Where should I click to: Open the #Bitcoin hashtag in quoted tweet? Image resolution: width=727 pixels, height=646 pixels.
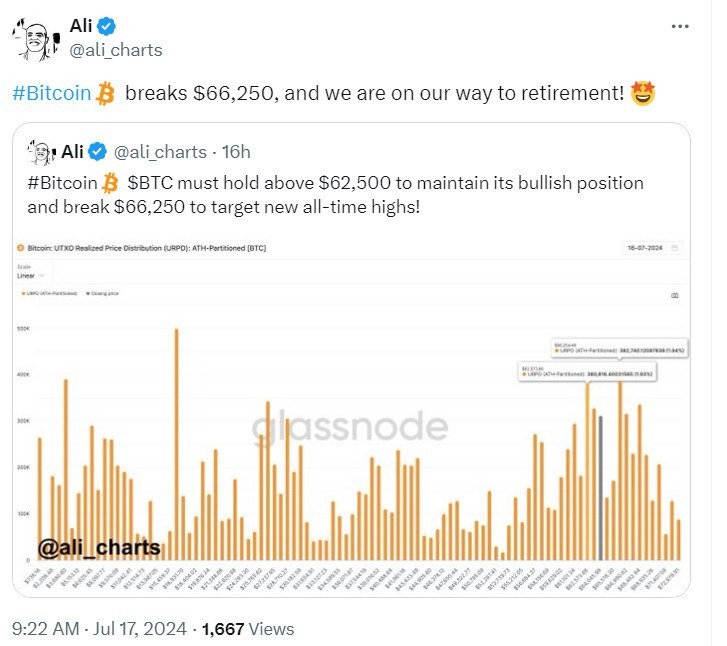(59, 184)
